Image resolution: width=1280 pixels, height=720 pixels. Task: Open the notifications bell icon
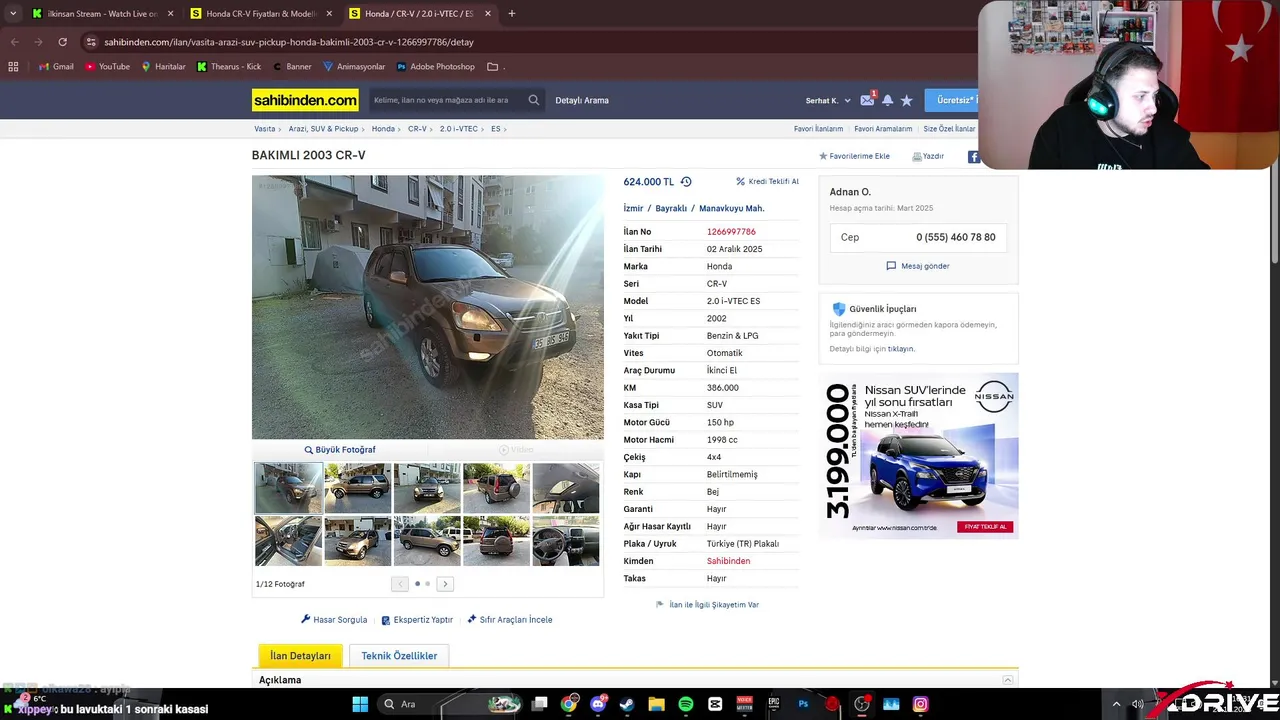pyautogui.click(x=887, y=100)
